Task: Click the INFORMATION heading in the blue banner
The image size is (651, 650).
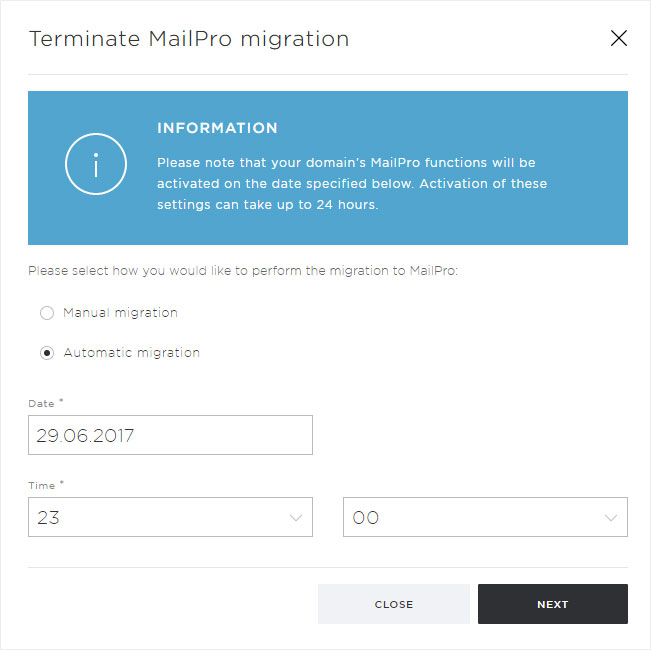Action: (217, 128)
